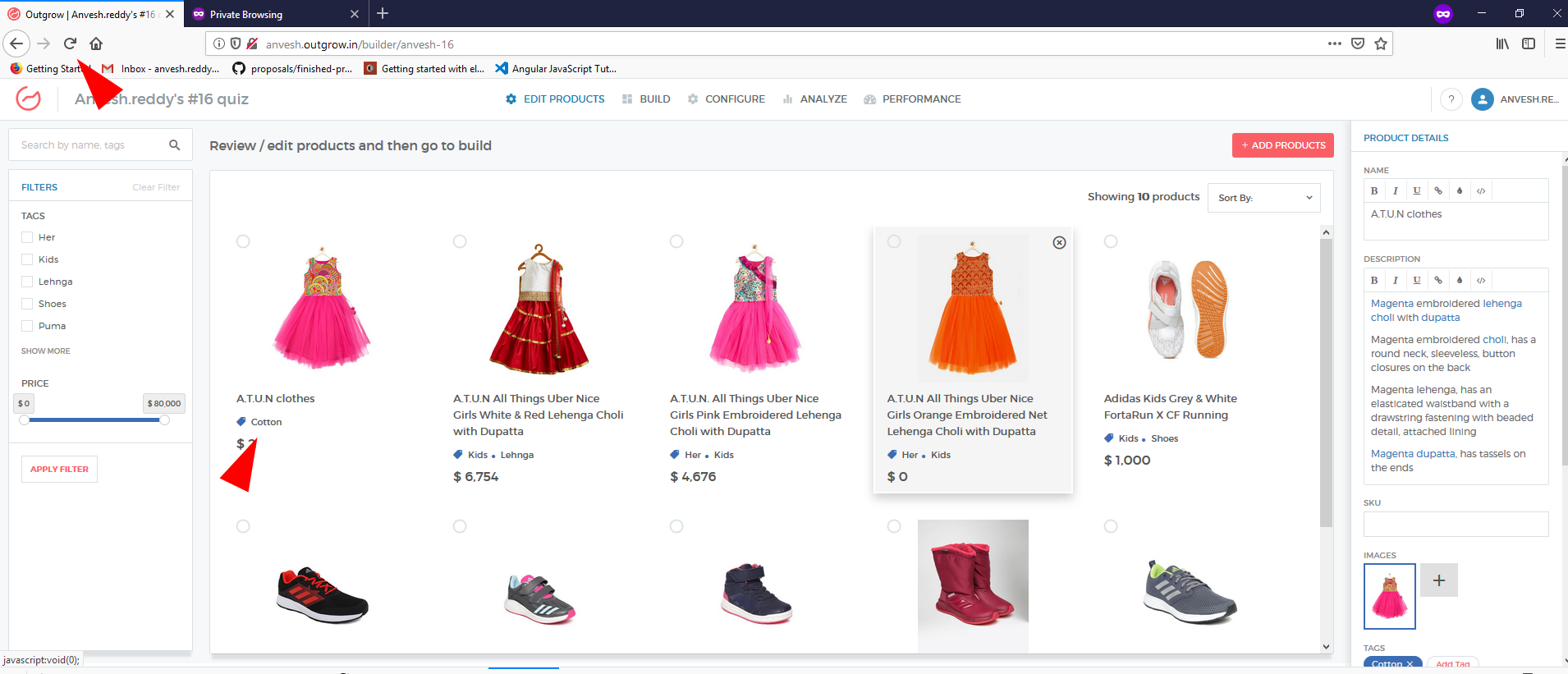1568x674 pixels.
Task: Remove the Cotton tag chip
Action: pyautogui.click(x=1410, y=664)
